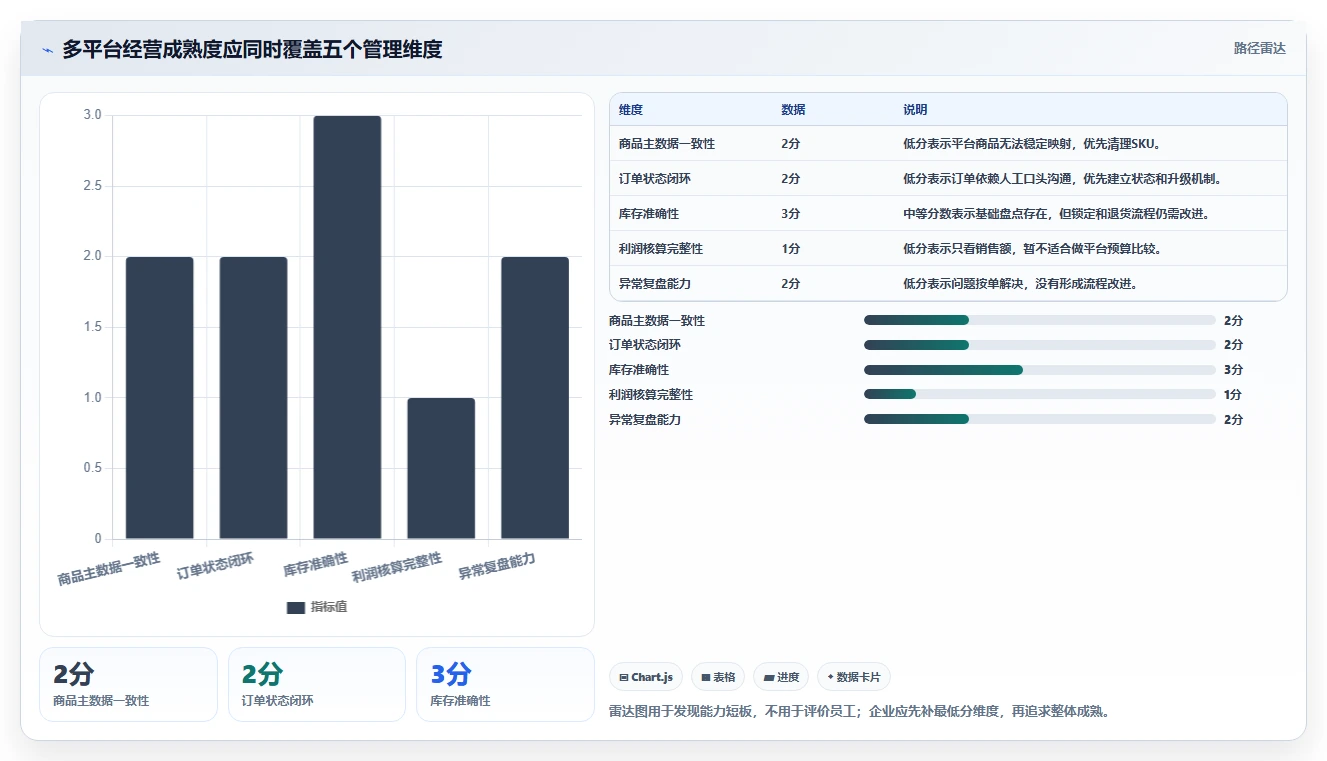Click the 商品主数据一致性 progress bar
Viewport: 1327px width, 761px height.
pos(1040,320)
